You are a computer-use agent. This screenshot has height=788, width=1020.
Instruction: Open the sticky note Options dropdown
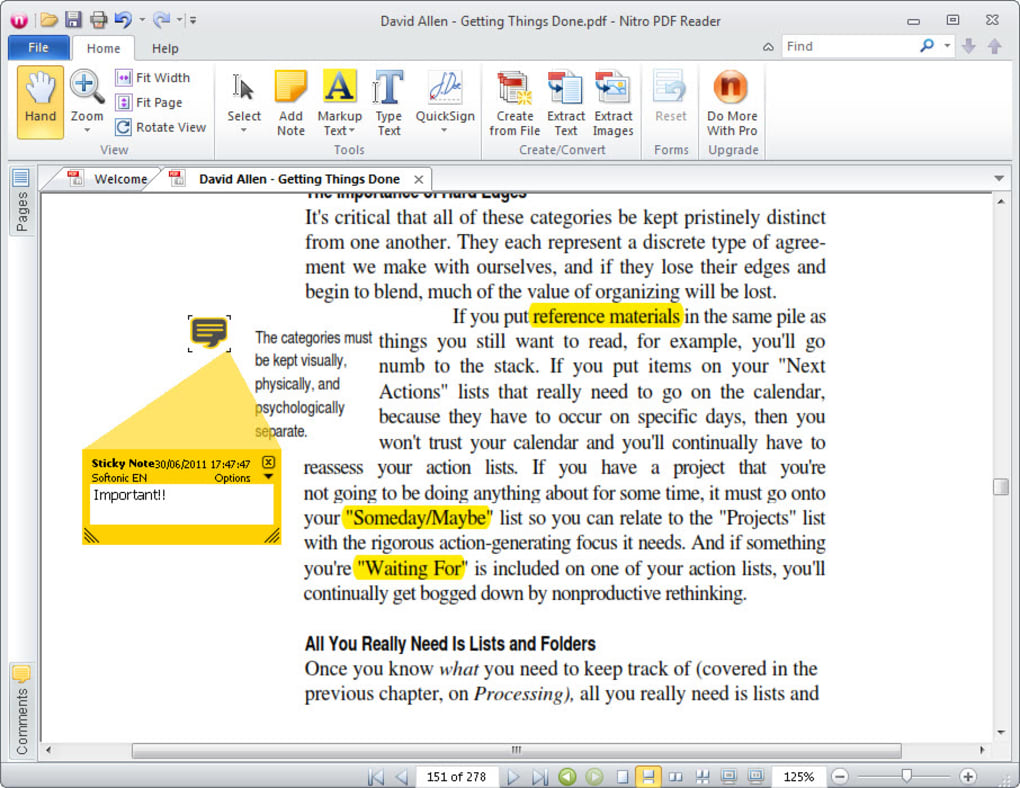coord(232,478)
